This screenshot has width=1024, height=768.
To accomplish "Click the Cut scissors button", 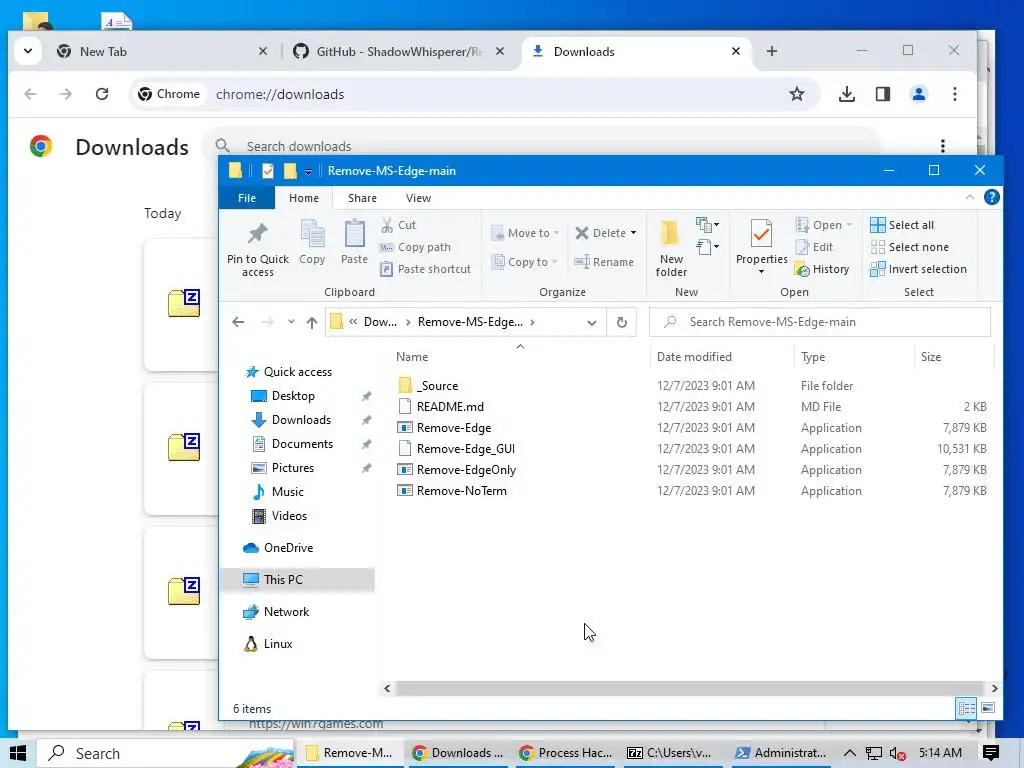I will 398,225.
